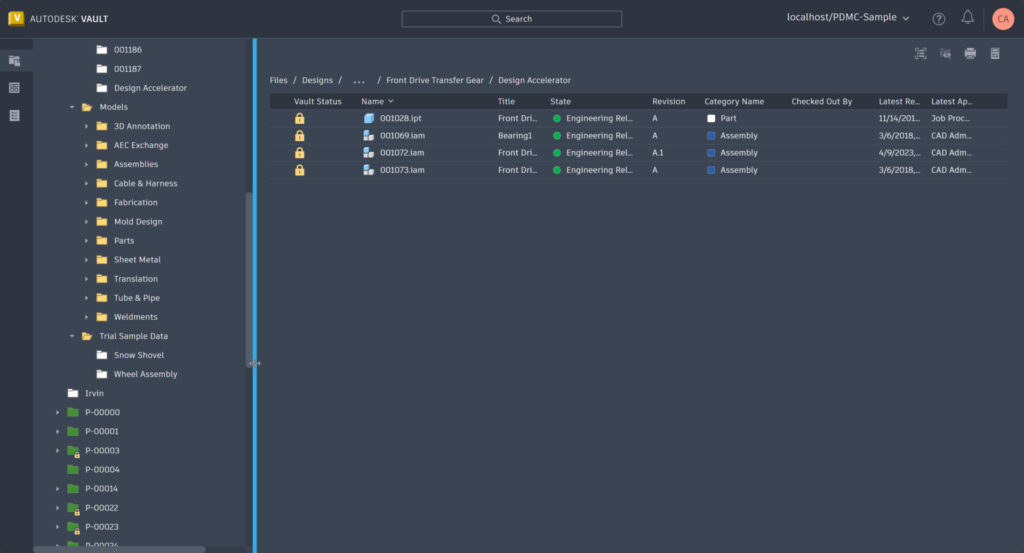Select the Tube & Pipe folder
The width and height of the screenshot is (1024, 553).
point(136,298)
